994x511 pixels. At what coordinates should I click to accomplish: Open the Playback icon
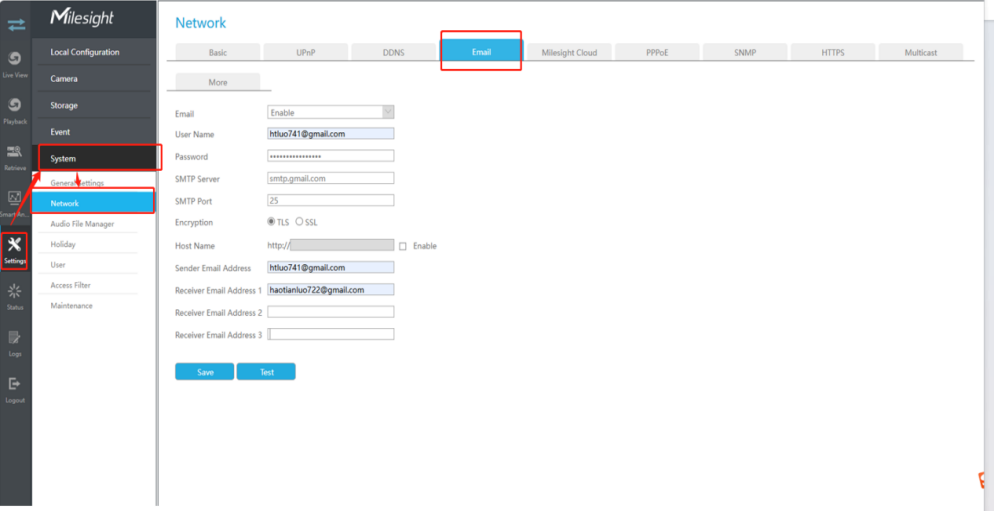point(15,105)
